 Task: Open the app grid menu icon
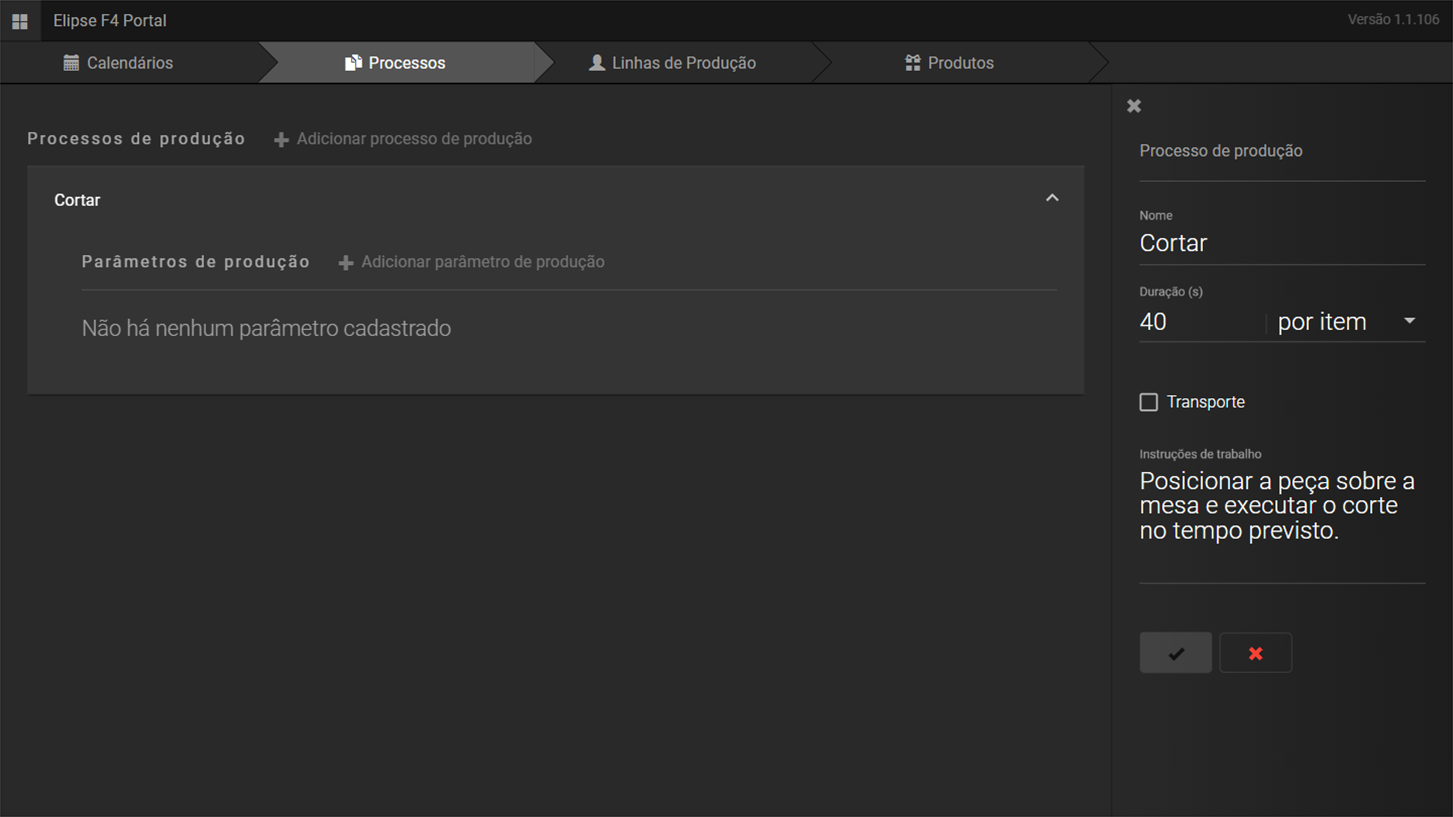(20, 20)
